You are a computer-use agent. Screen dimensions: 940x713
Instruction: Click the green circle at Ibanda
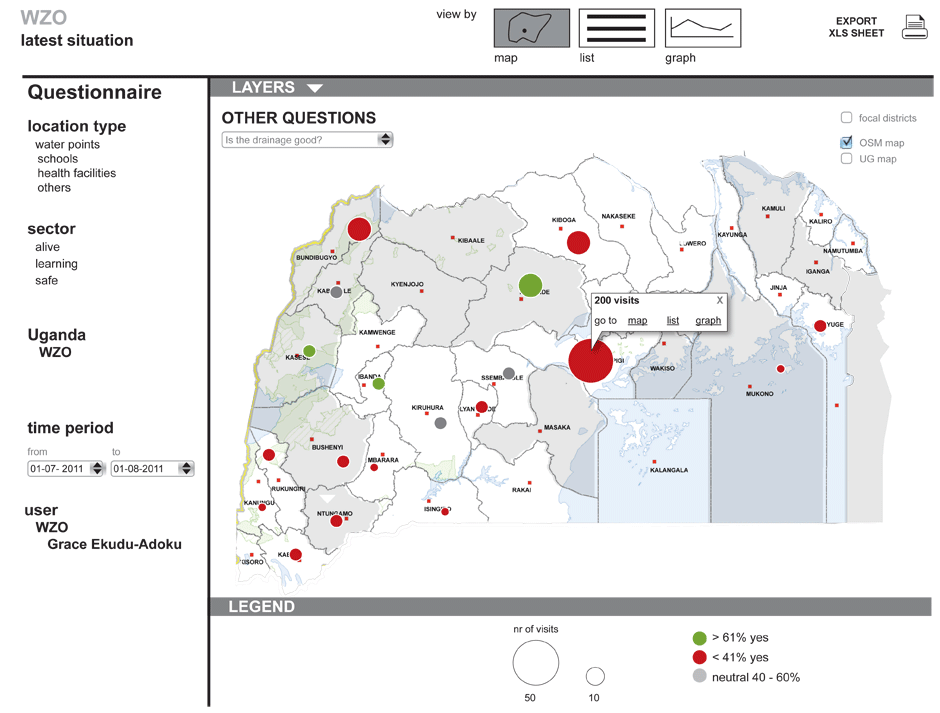pos(378,384)
